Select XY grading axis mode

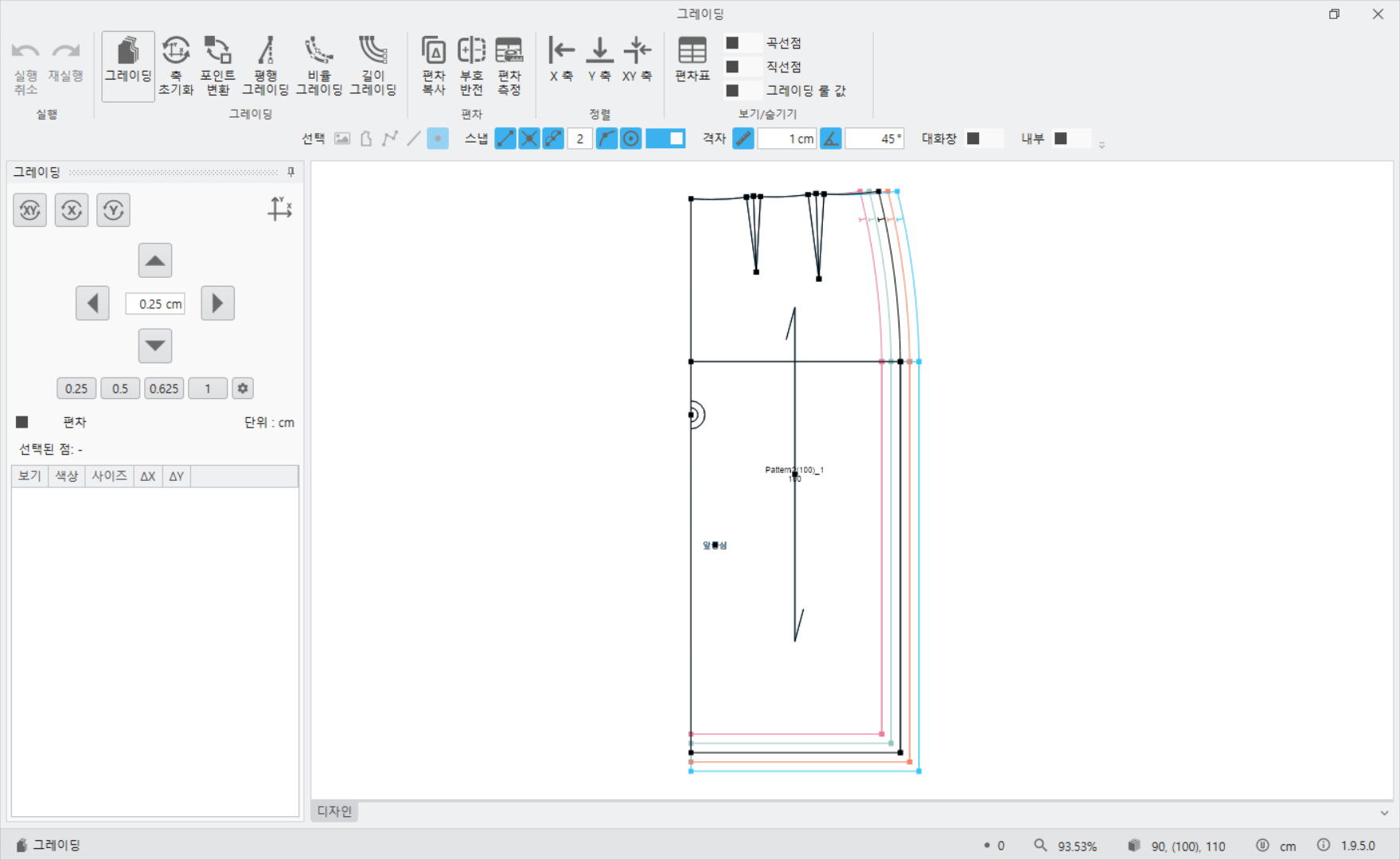click(x=30, y=210)
